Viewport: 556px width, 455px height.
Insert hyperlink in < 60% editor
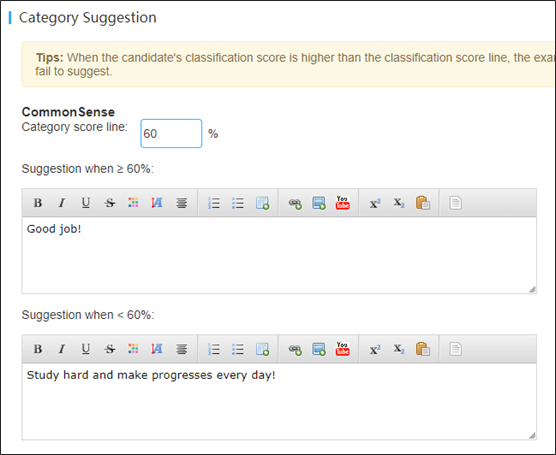(x=295, y=349)
